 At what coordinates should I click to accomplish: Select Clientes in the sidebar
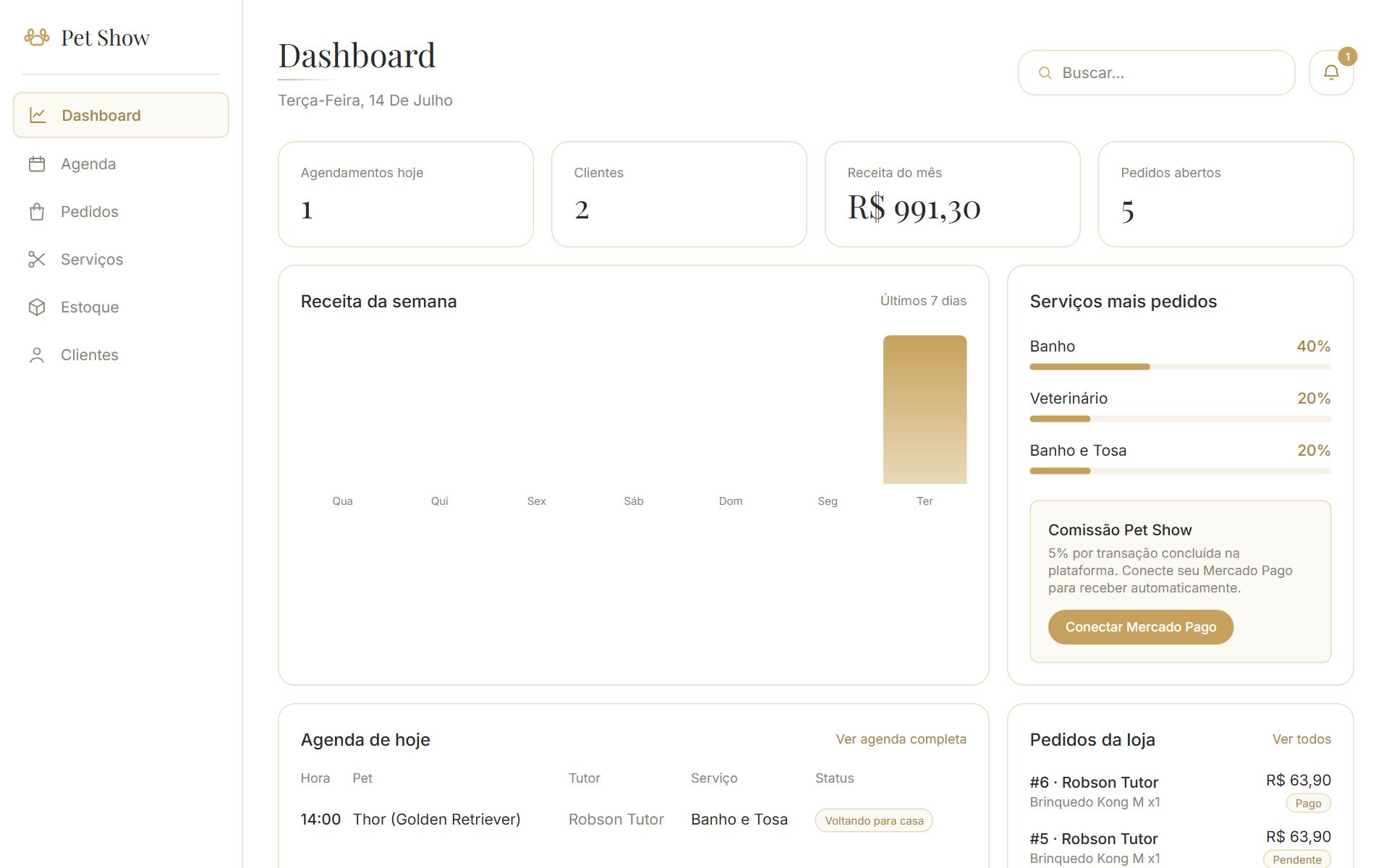click(121, 355)
